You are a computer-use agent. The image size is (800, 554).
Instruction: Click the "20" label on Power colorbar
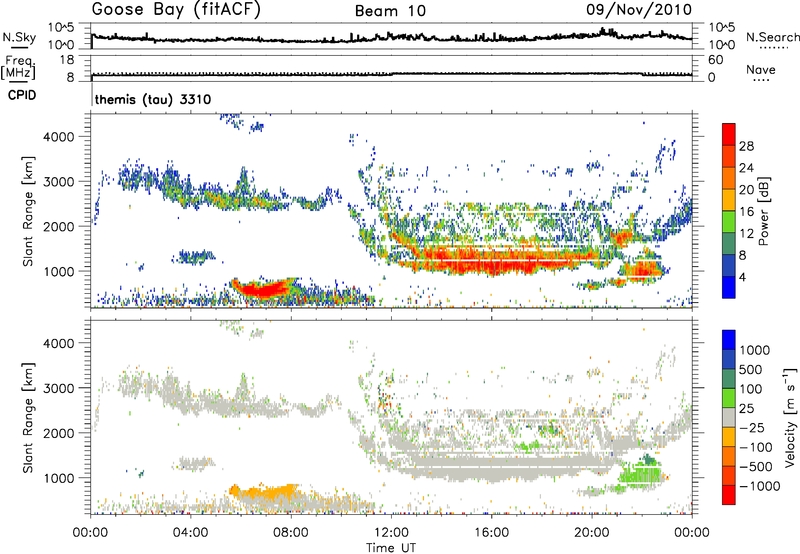746,190
